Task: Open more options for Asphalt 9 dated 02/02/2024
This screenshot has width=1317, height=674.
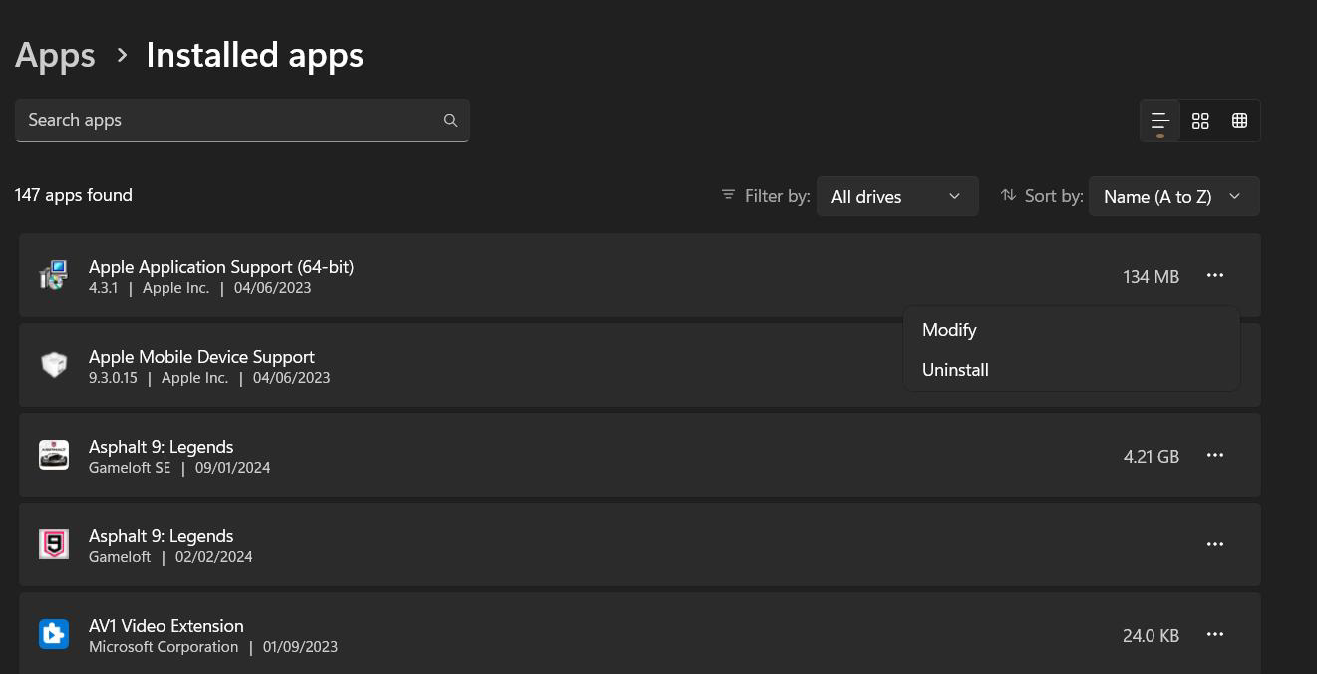Action: coord(1215,544)
